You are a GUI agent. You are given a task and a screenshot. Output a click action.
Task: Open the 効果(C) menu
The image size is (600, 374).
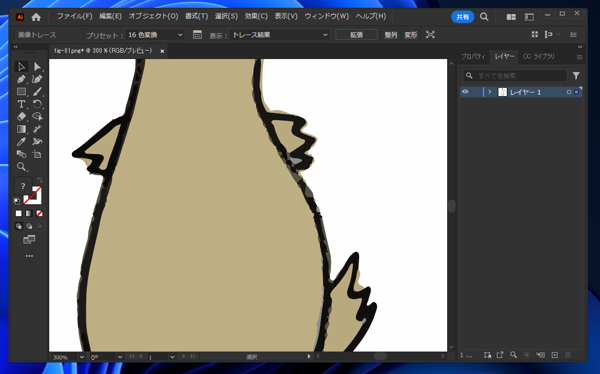click(256, 16)
